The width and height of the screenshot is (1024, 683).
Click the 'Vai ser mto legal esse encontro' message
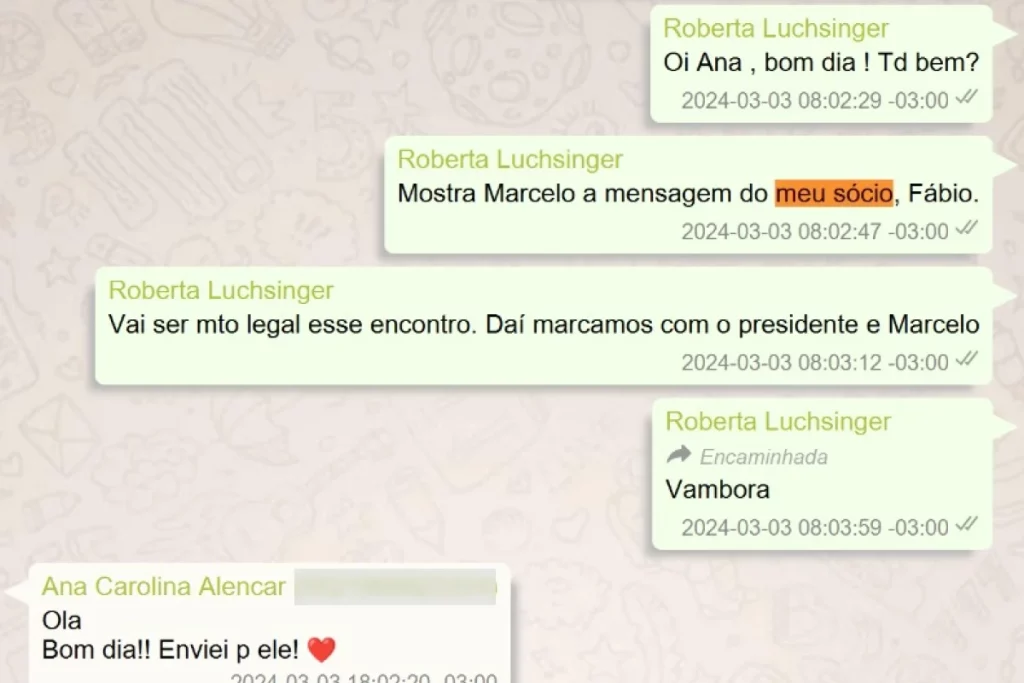[544, 325]
